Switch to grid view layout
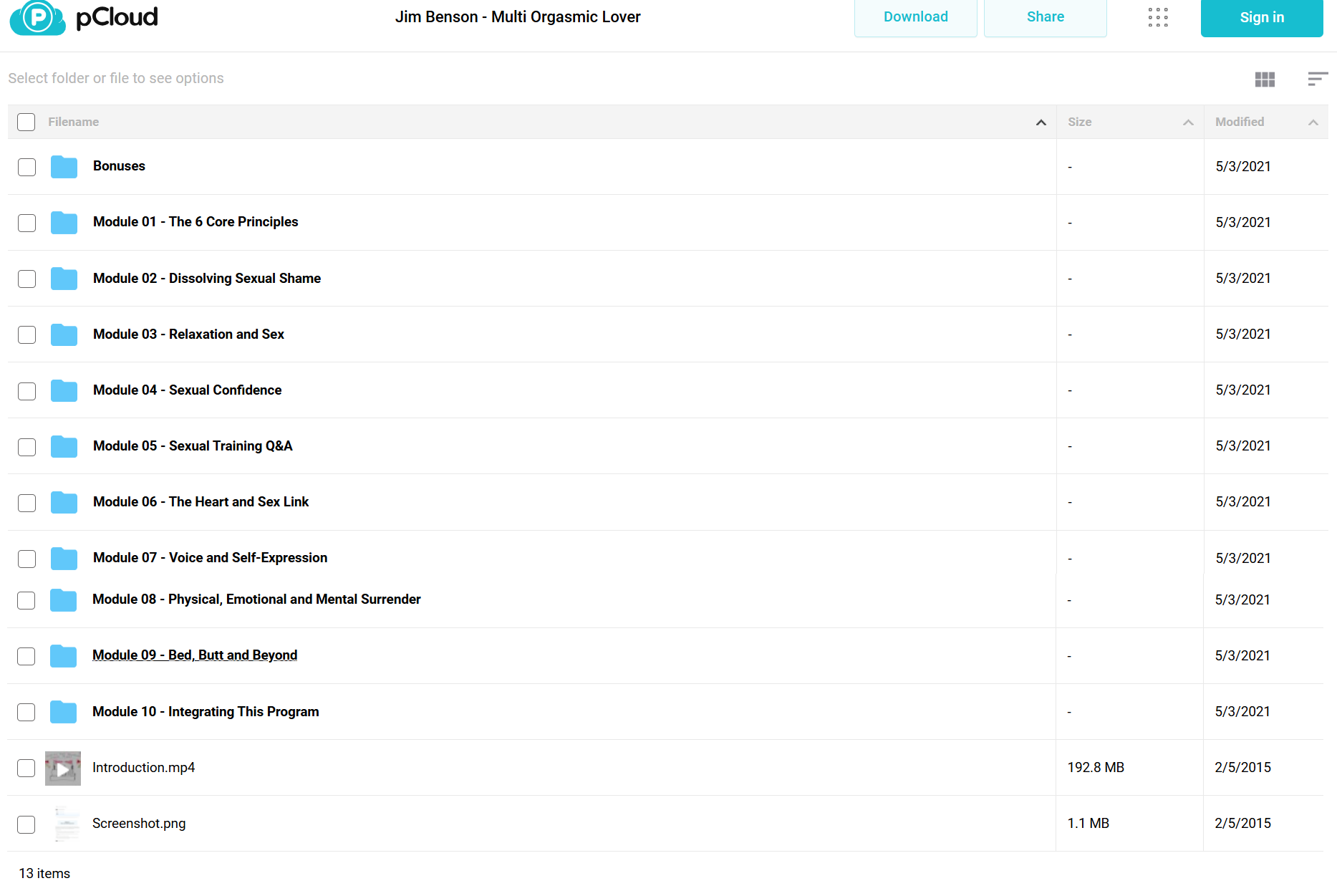 [1265, 80]
